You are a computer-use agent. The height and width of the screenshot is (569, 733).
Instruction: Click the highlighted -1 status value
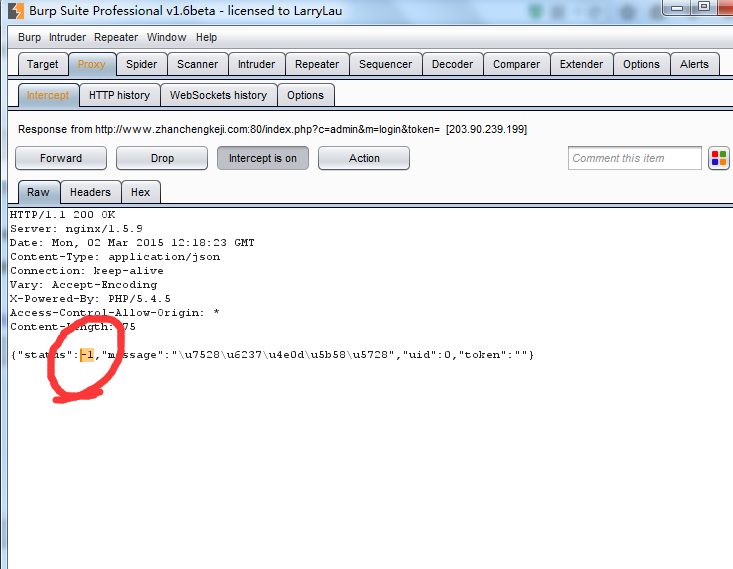tap(87, 355)
